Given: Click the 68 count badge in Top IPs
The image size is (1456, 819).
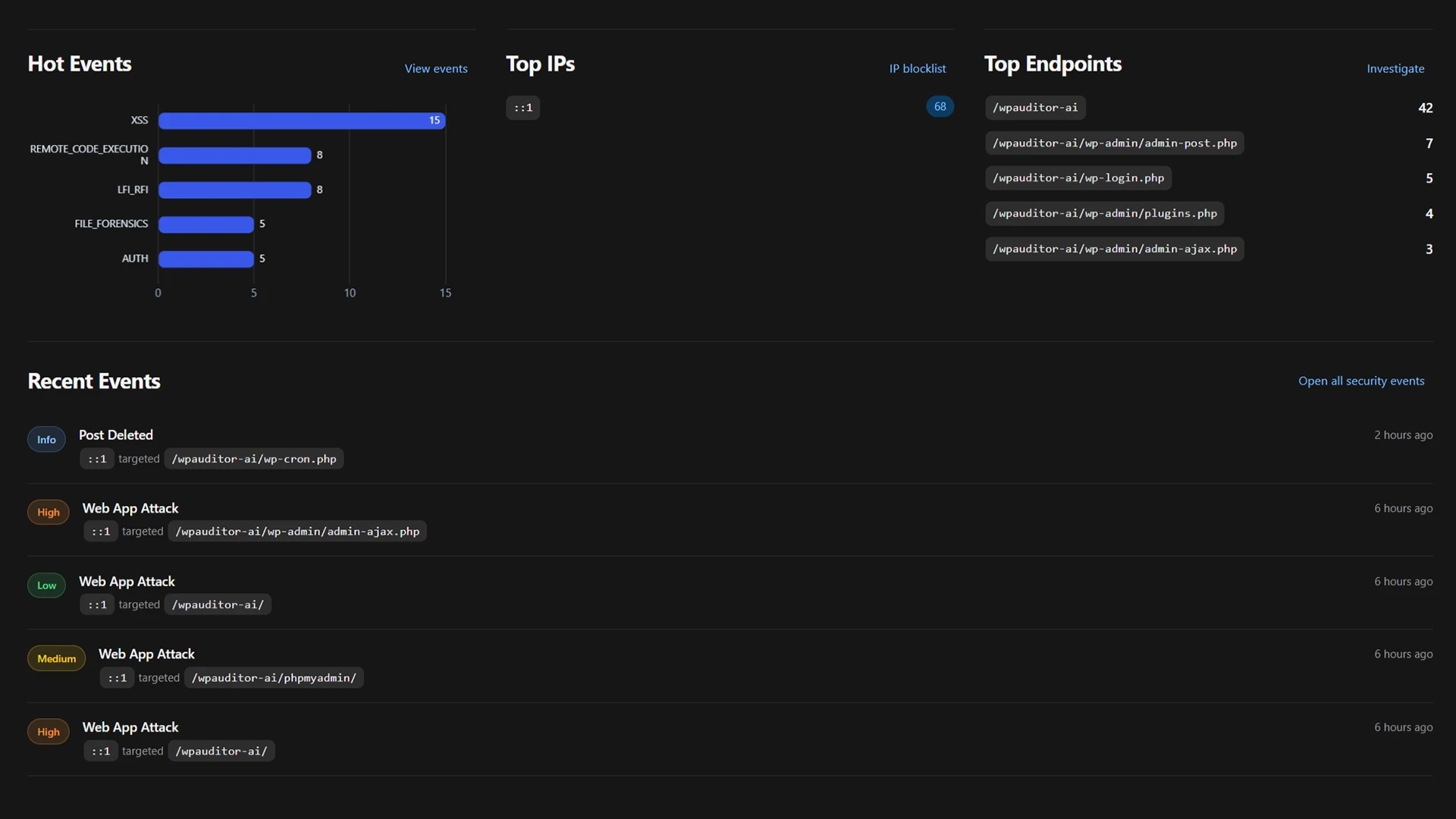Looking at the screenshot, I should pyautogui.click(x=940, y=107).
